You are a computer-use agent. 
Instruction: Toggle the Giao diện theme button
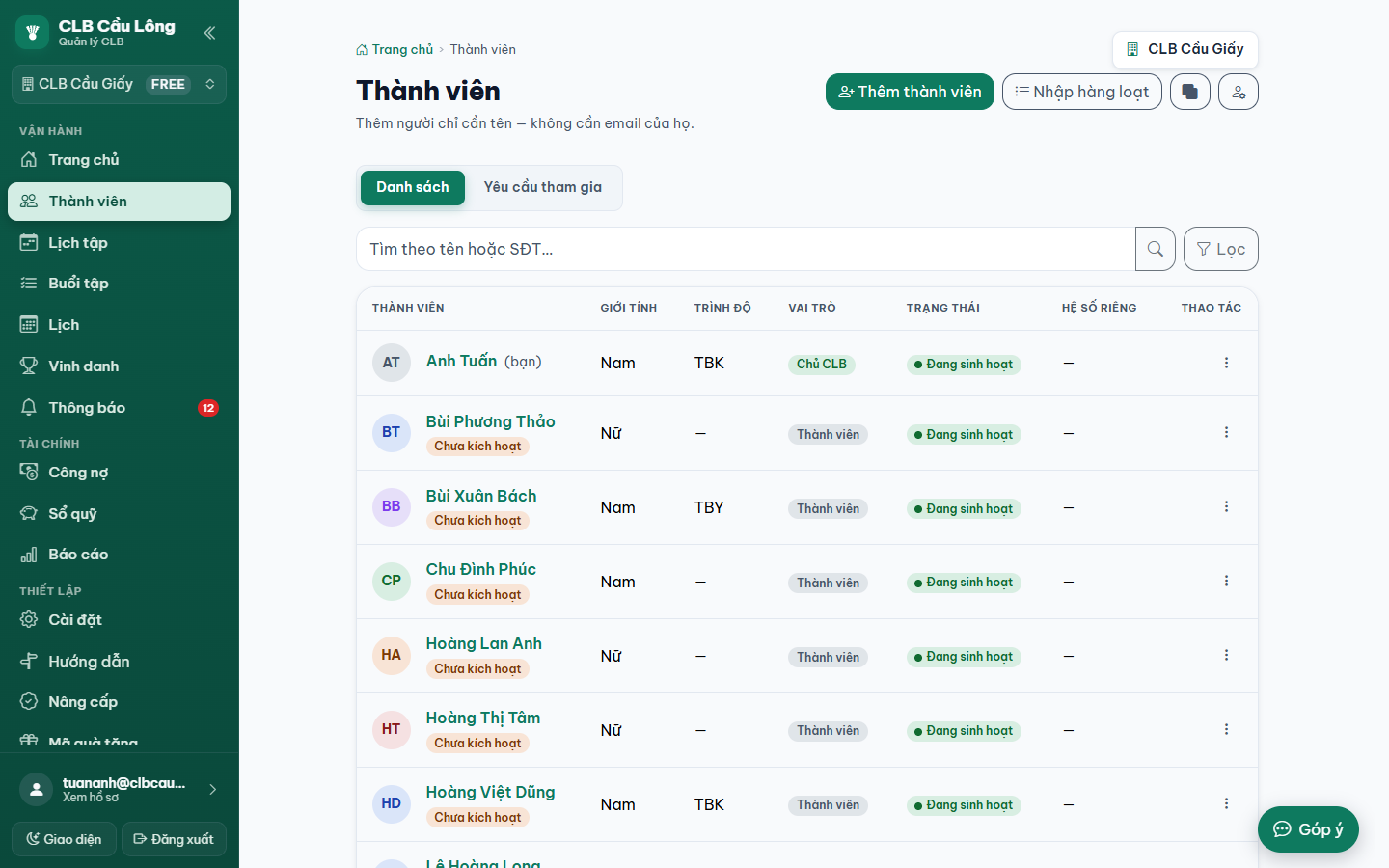64,839
